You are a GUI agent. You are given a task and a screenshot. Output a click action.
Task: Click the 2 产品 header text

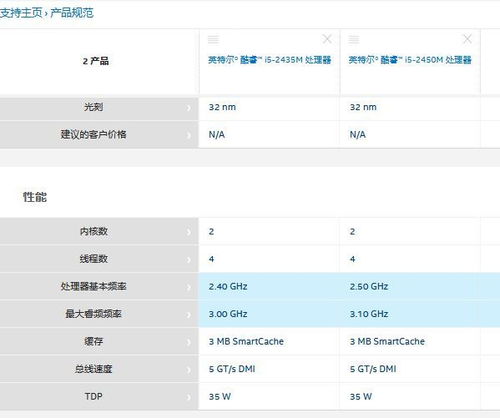96,61
